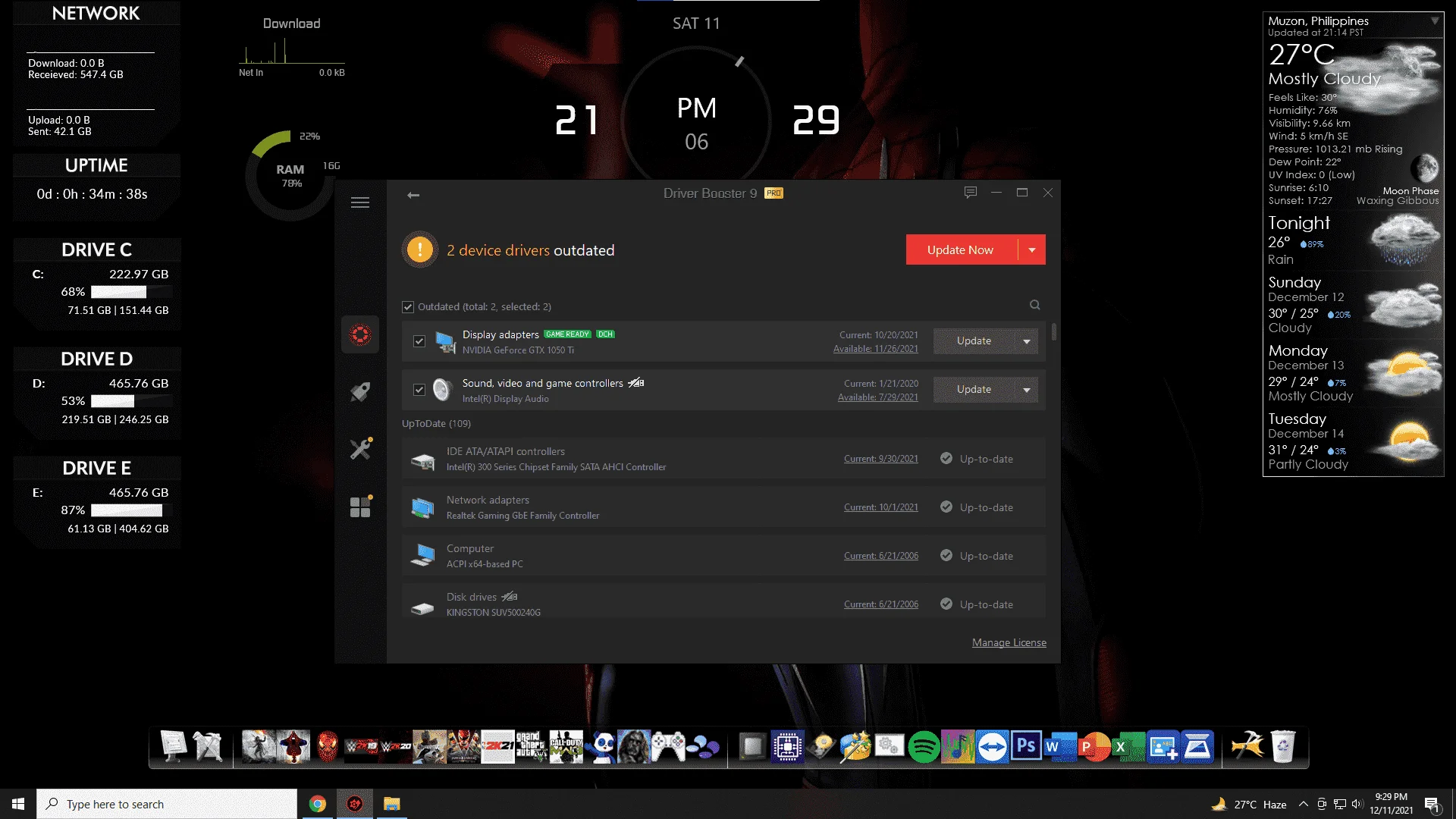Click Current: 6/21/2006 for ACPI x64-based PC
The image size is (1456, 819).
[880, 556]
